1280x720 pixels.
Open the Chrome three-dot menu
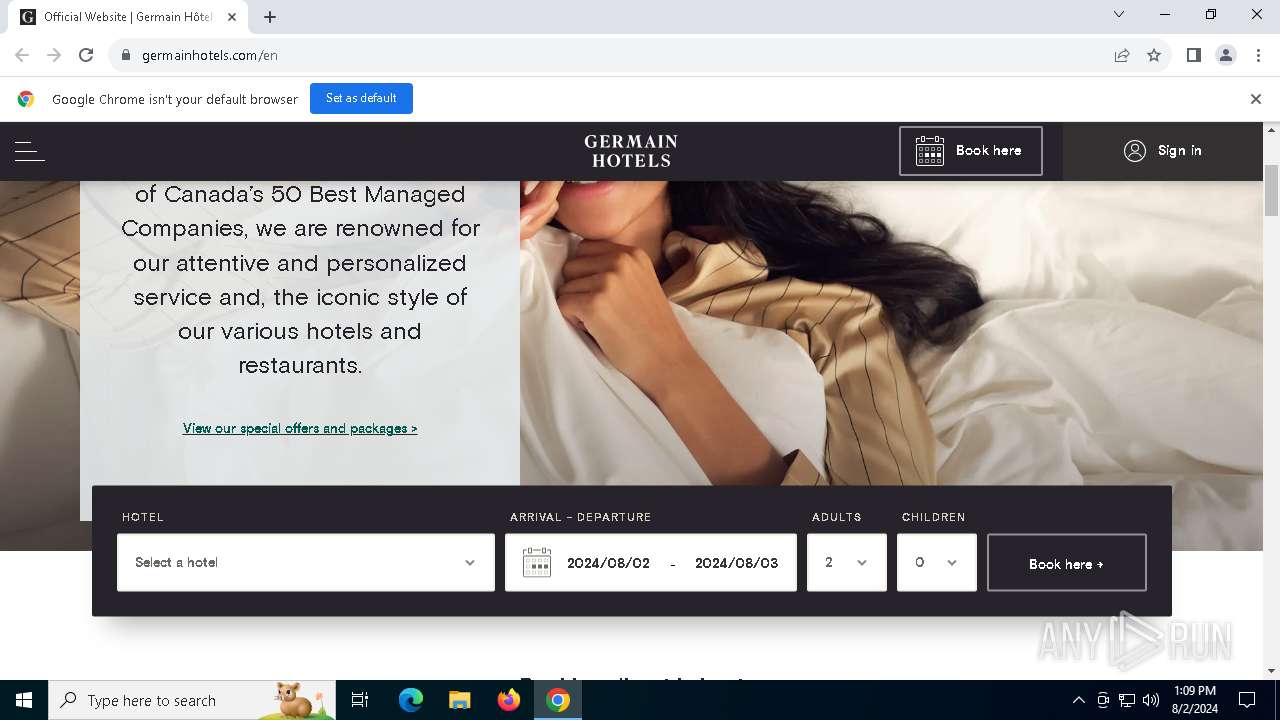[x=1258, y=55]
